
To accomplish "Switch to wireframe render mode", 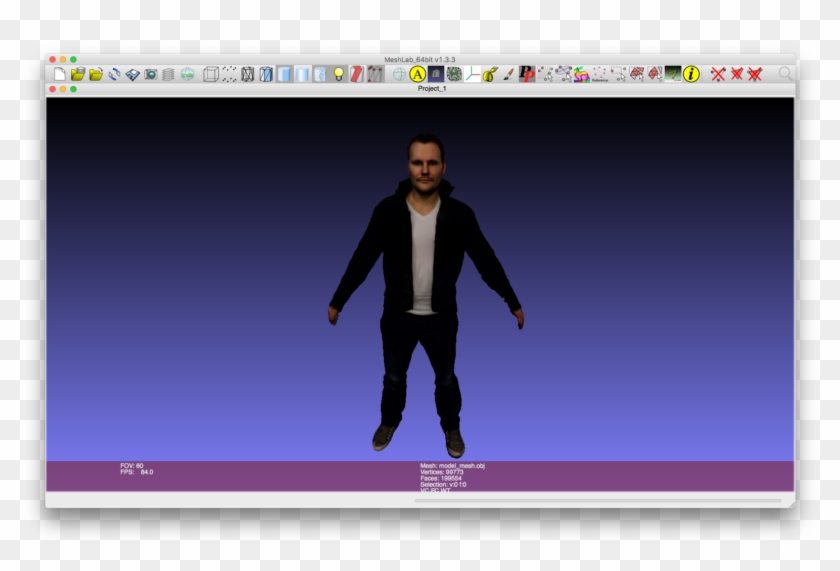I will coord(248,74).
